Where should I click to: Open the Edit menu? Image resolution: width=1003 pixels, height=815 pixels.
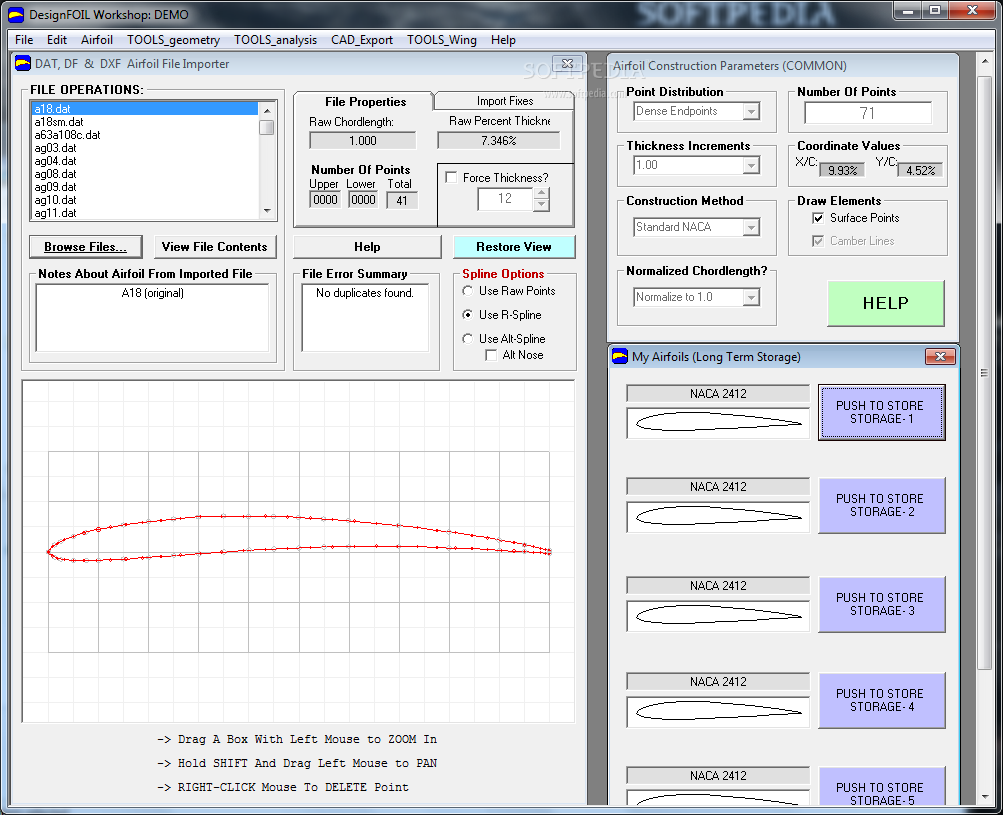(x=56, y=40)
